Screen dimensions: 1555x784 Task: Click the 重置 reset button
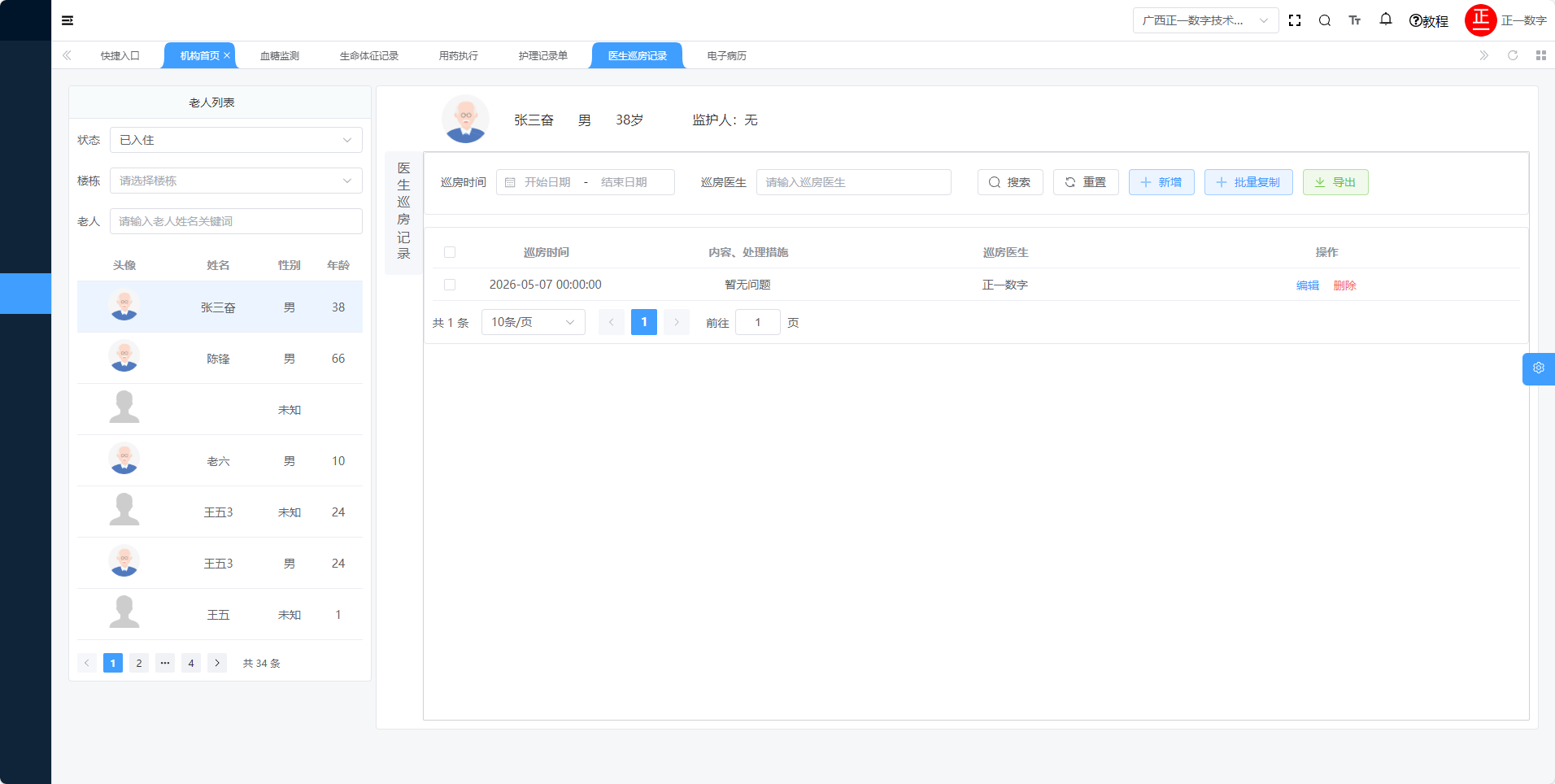pyautogui.click(x=1086, y=182)
